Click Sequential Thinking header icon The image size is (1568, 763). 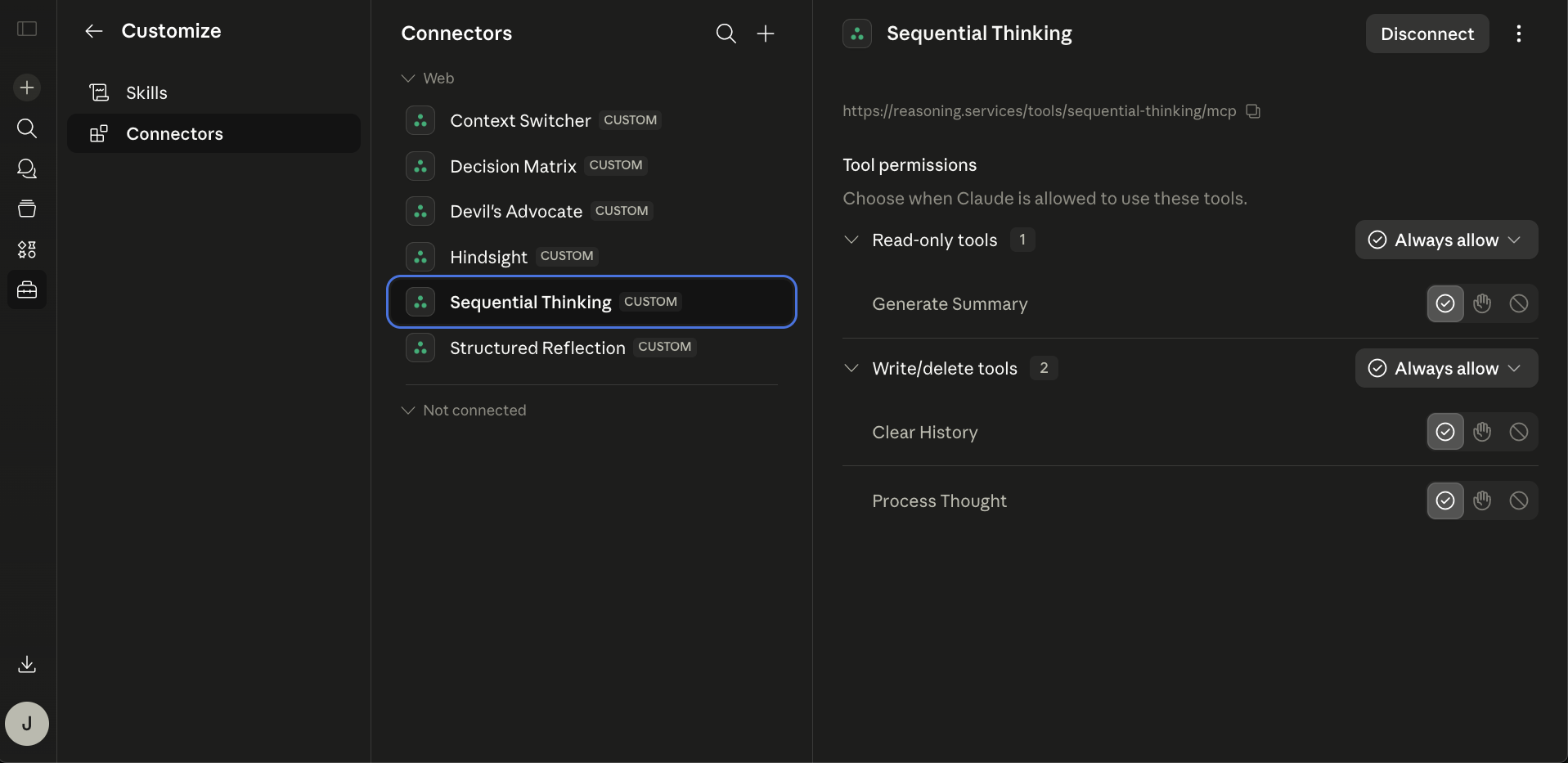click(857, 34)
